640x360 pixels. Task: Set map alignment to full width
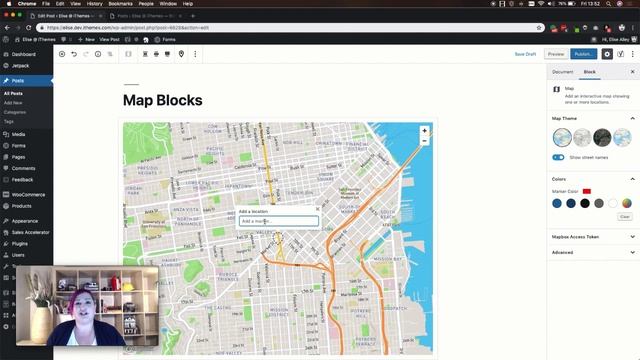click(x=167, y=54)
